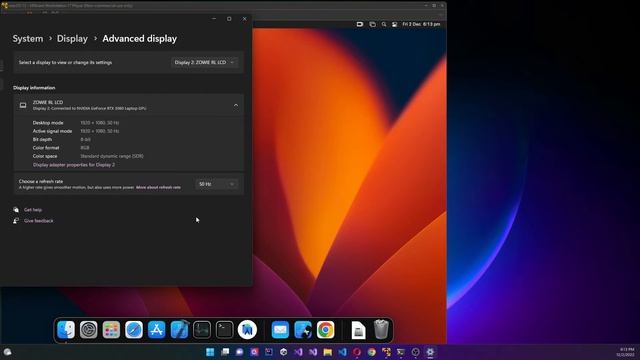This screenshot has width=640, height=360.
Task: Open Task View on the Windows taskbar
Action: tap(225, 352)
